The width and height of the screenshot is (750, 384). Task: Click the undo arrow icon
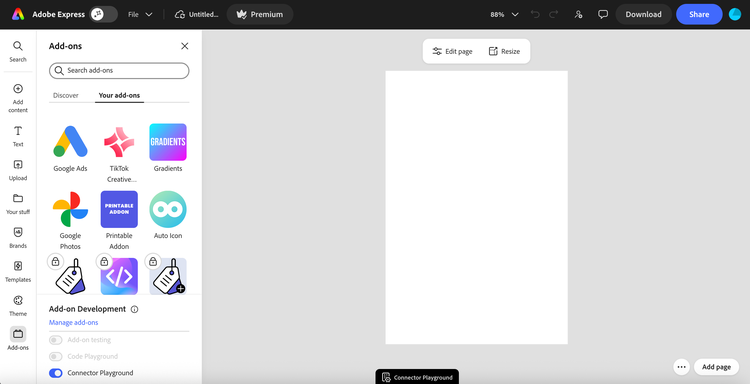point(535,14)
